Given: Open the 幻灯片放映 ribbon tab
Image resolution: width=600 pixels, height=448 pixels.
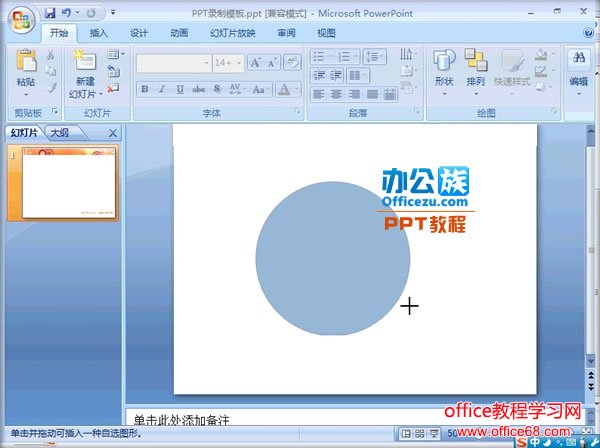Looking at the screenshot, I should 233,33.
